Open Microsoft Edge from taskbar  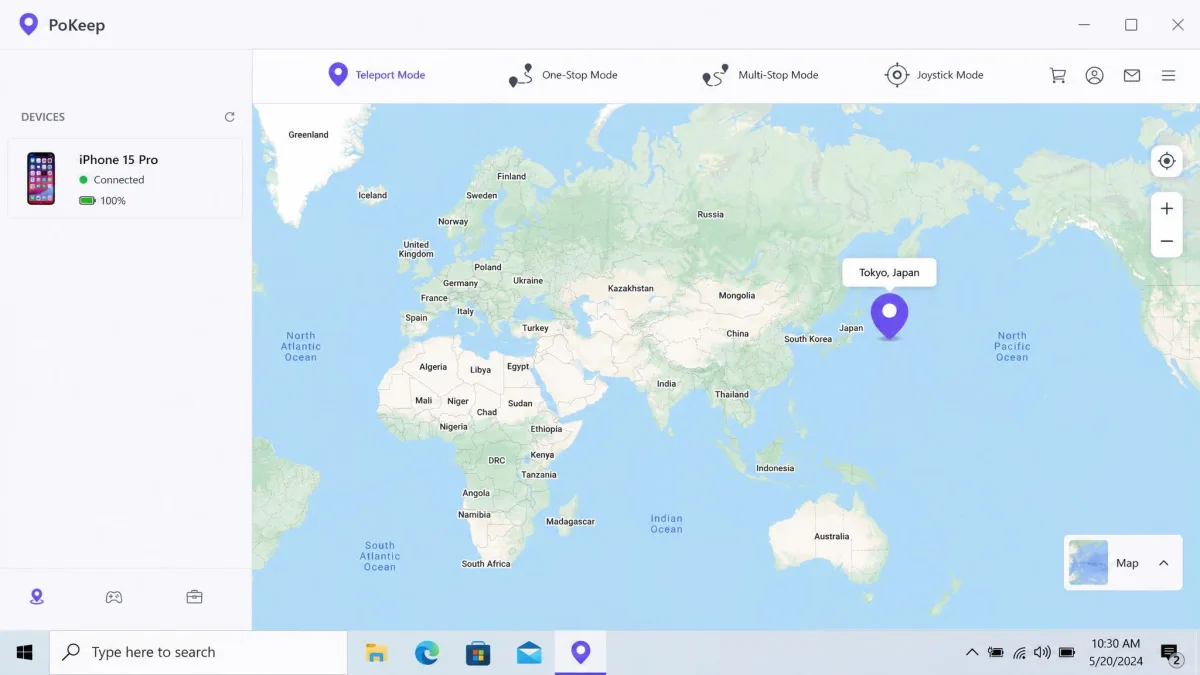427,653
